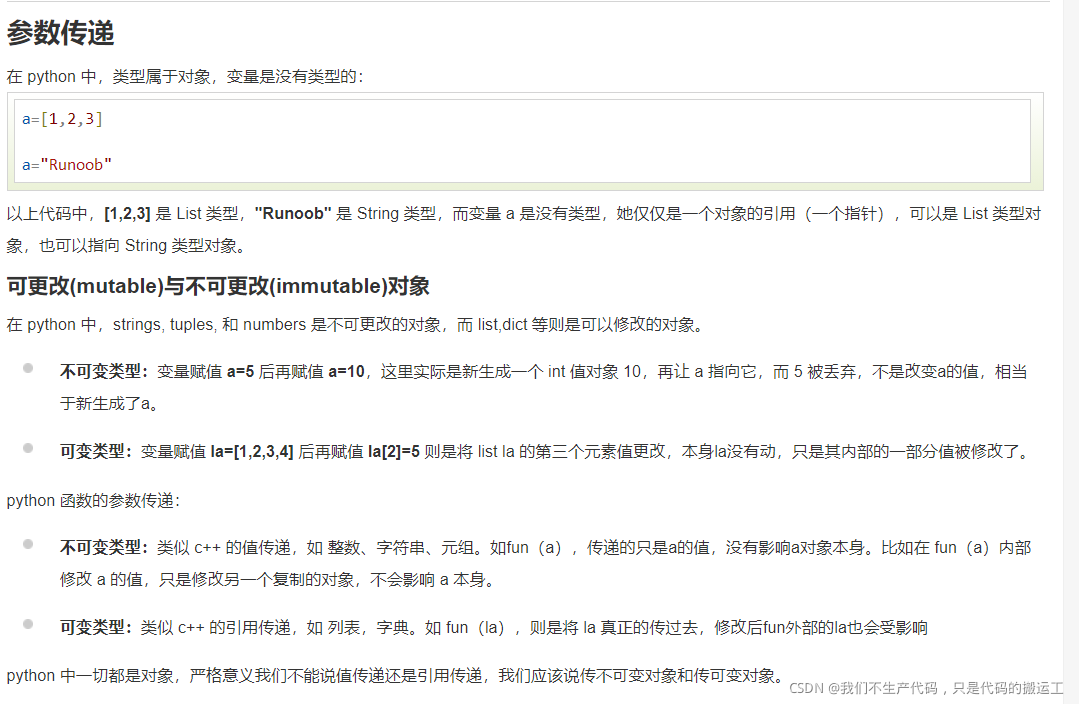Viewport: 1079px width, 704px height.
Task: Click the heading 可更改(mutable)与不可更改(immutable)对象
Action: tap(218, 286)
